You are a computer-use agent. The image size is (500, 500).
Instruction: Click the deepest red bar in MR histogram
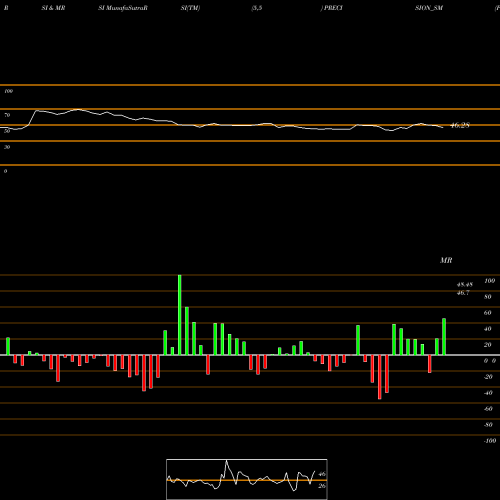click(x=380, y=377)
